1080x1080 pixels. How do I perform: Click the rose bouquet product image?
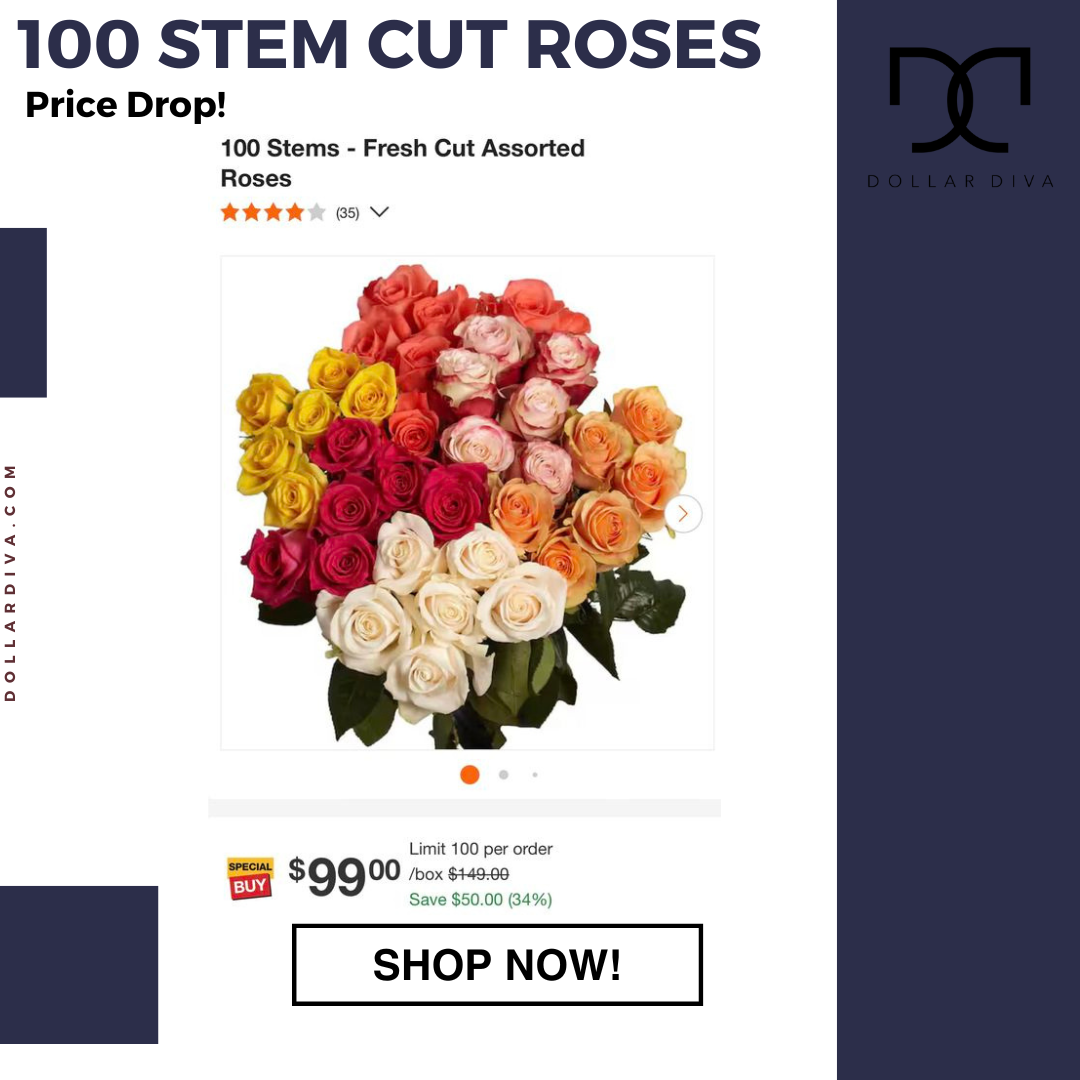coord(467,503)
